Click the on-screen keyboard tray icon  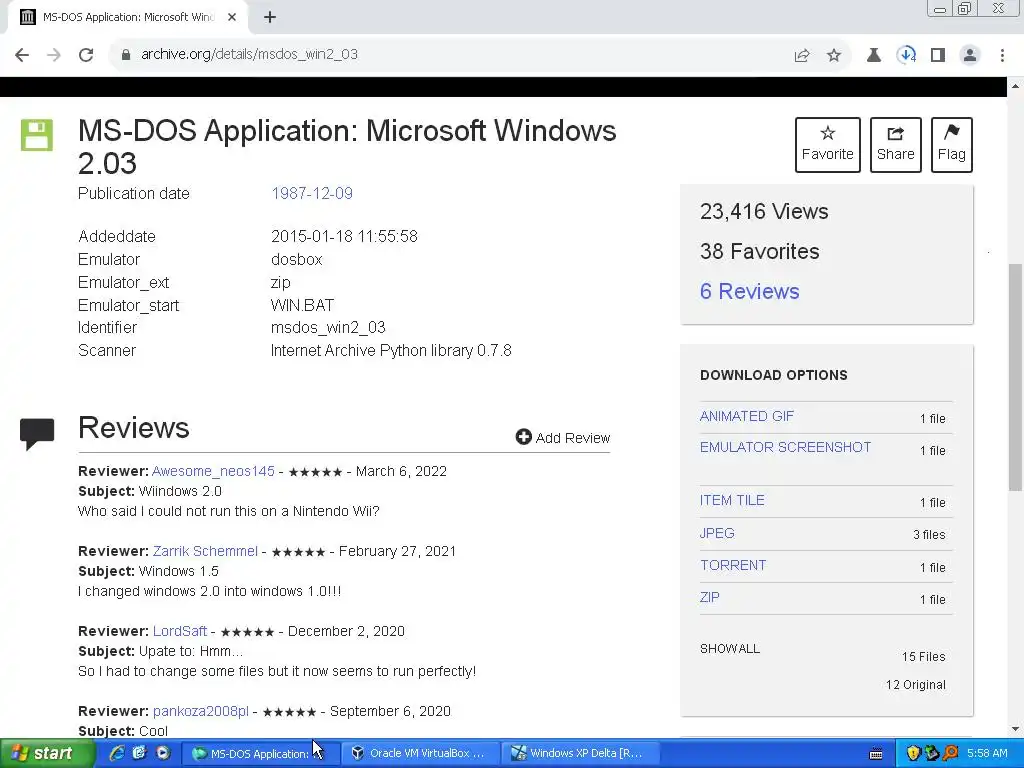(x=876, y=754)
